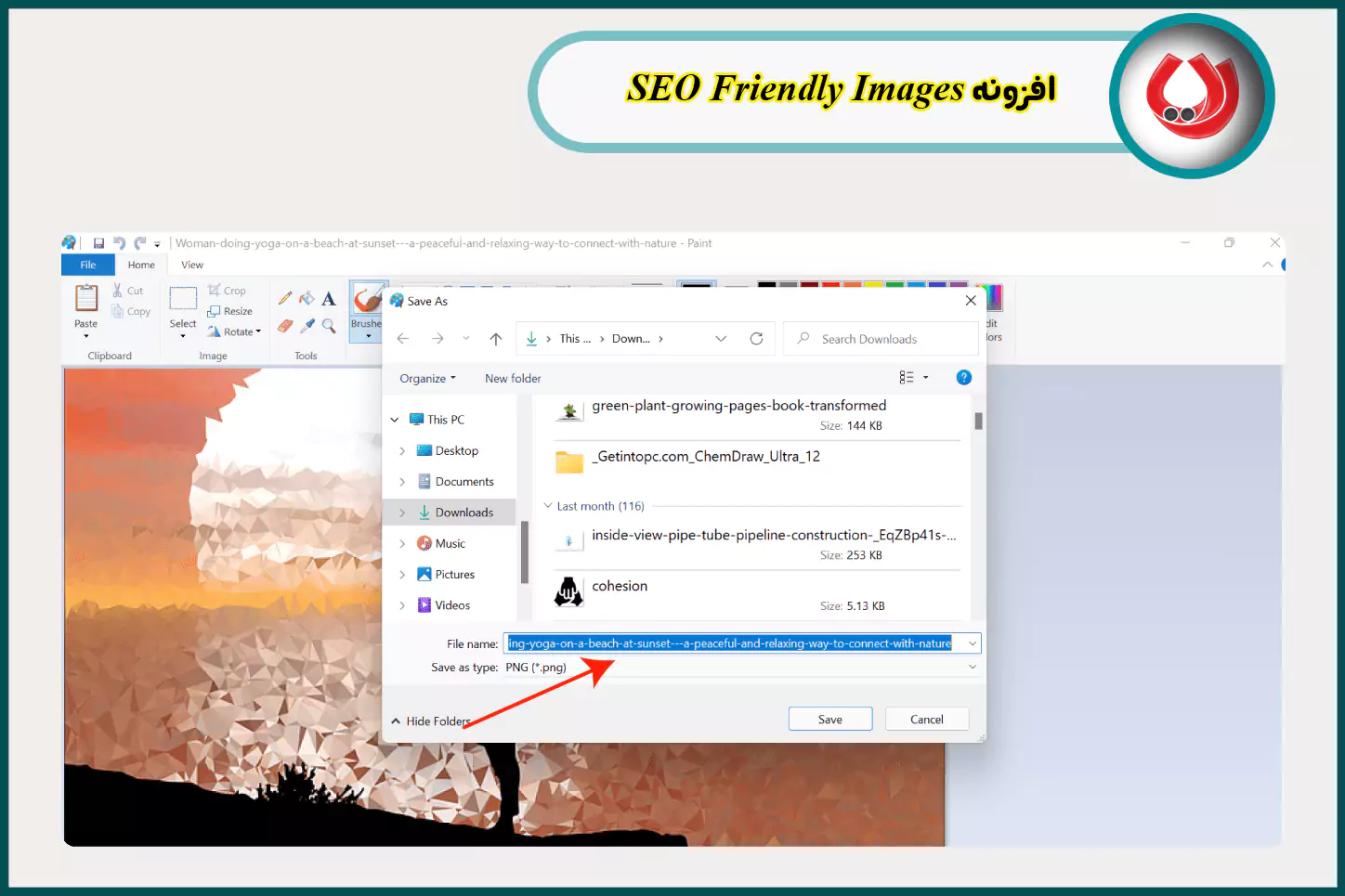This screenshot has height=896, width=1345.
Task: Switch to the View tab in Paint
Action: [x=191, y=265]
